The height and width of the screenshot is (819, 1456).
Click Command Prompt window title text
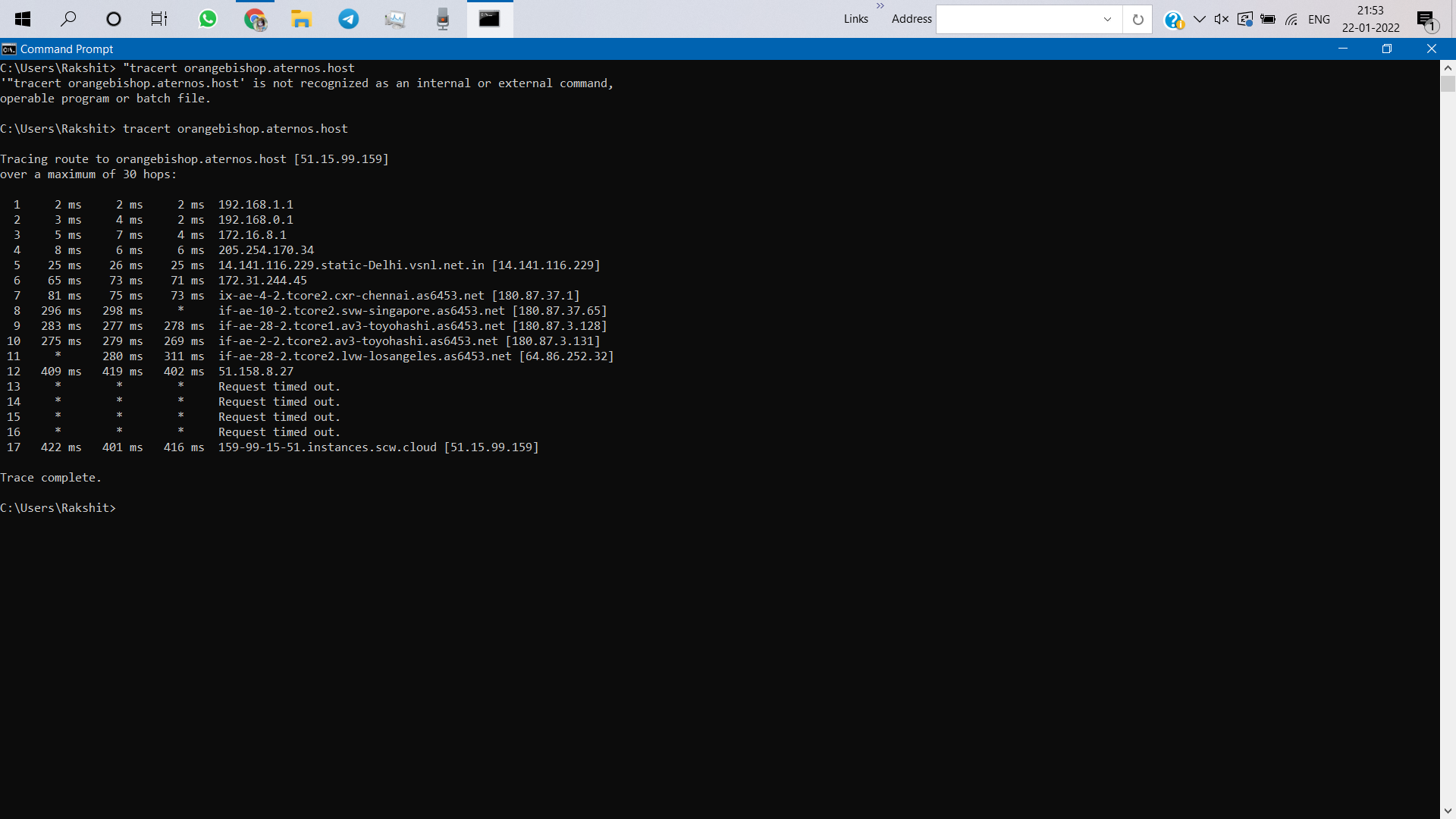(x=67, y=49)
